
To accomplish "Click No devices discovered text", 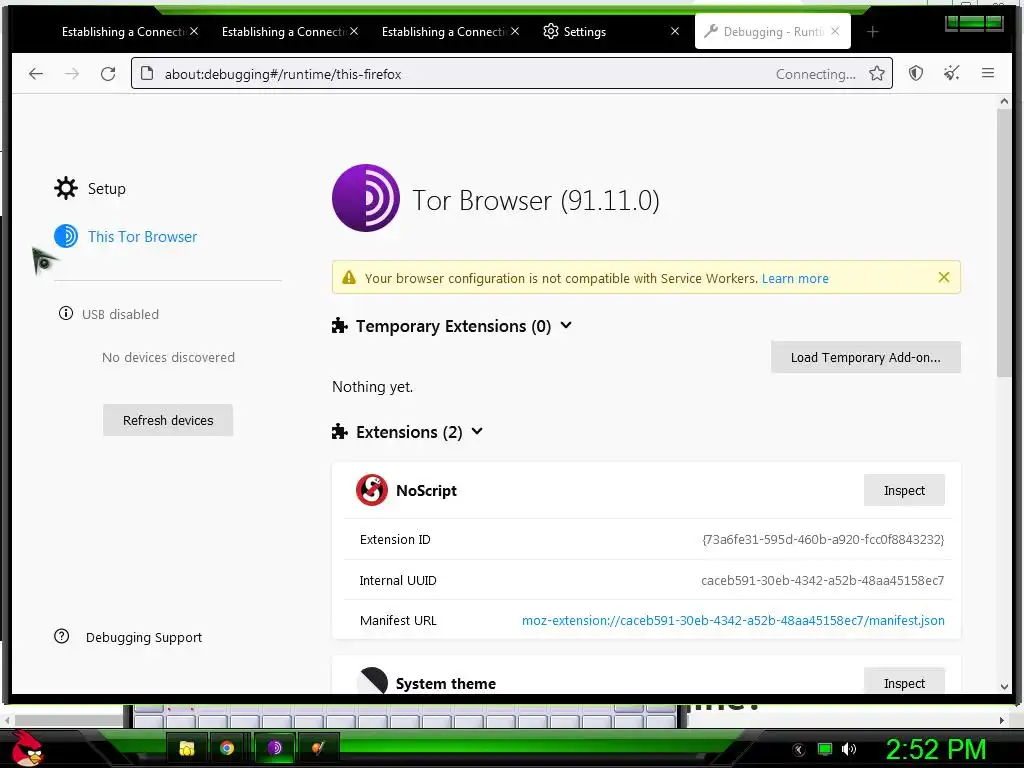I will [x=168, y=357].
